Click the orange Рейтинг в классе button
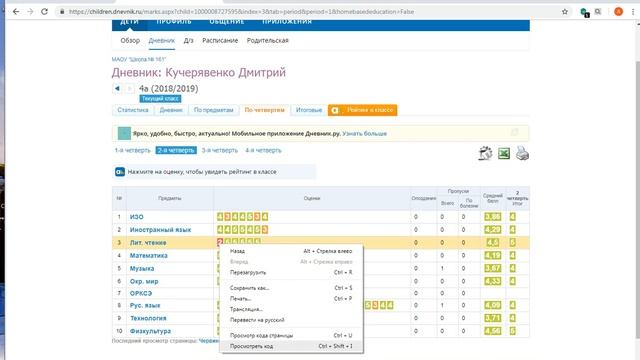The image size is (640, 360). click(x=362, y=110)
